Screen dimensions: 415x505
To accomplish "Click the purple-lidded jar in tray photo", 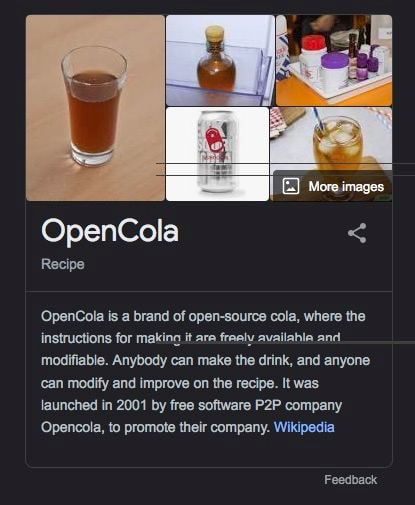I will click(x=335, y=68).
